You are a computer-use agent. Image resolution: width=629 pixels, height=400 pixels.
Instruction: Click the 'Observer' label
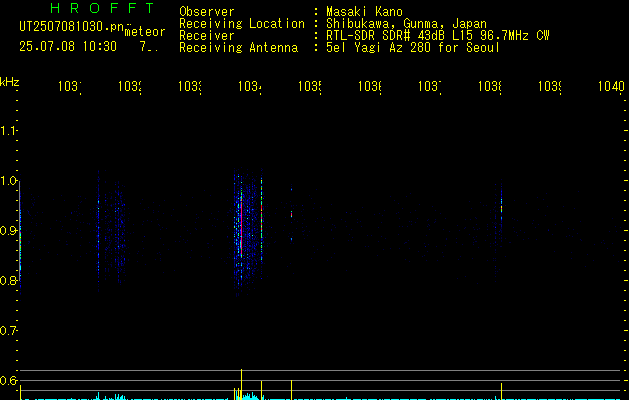tap(207, 12)
